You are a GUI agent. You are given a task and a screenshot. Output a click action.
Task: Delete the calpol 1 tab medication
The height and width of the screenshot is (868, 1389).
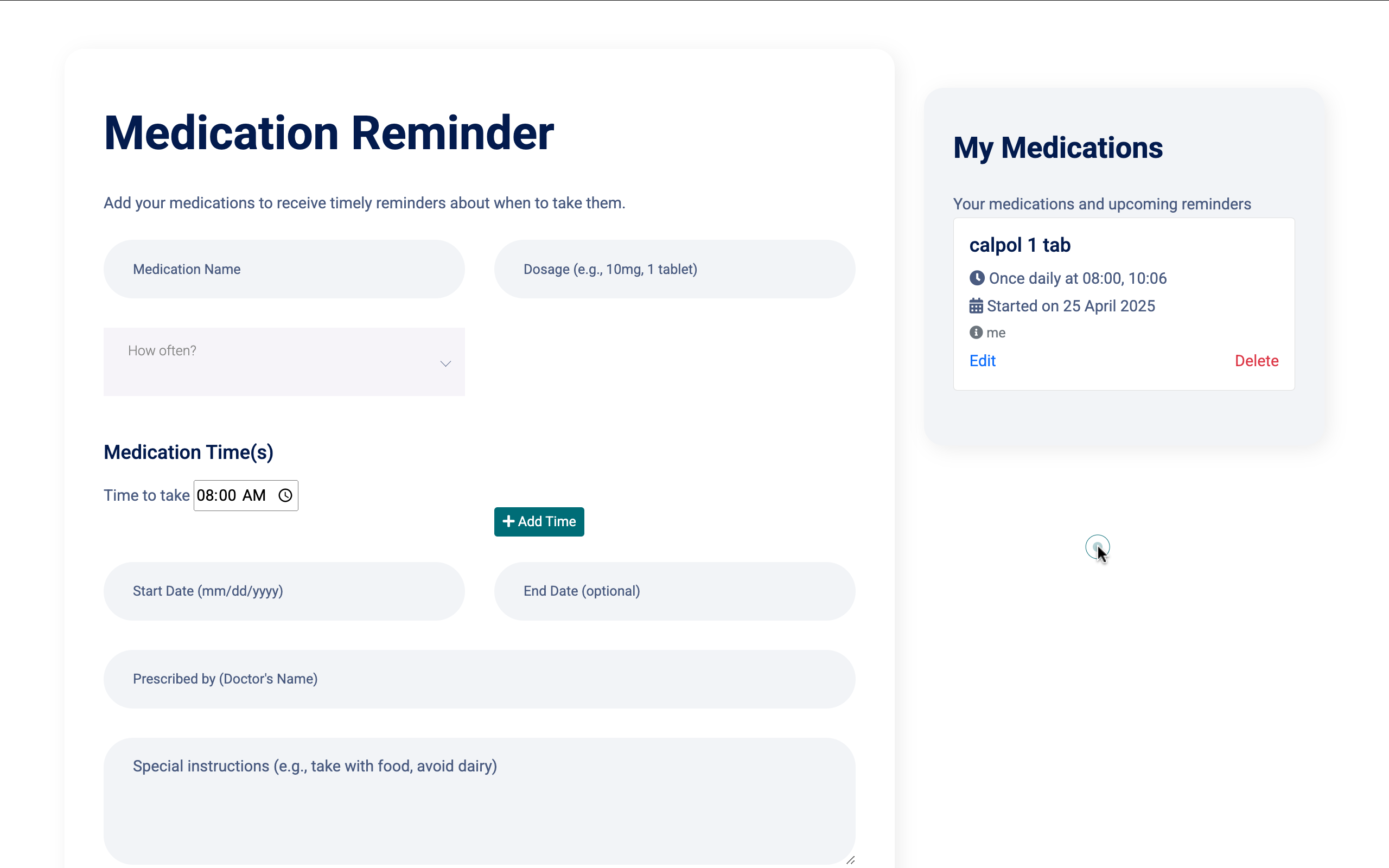pyautogui.click(x=1257, y=361)
